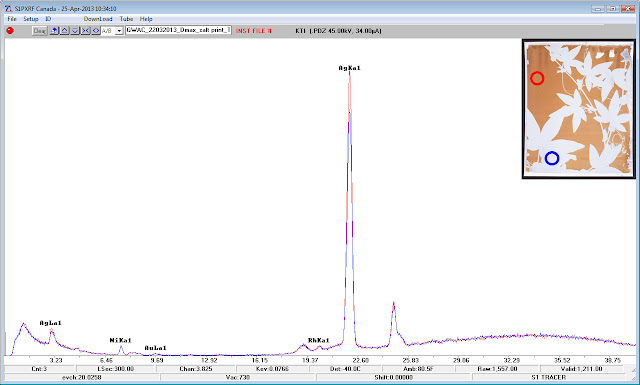Screen dimensions: 640x385
Task: Click the scale up arrow icon
Action: [x=64, y=31]
